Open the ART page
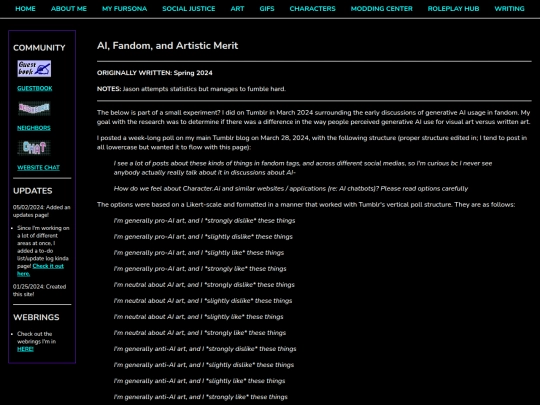The height and width of the screenshot is (405, 540). coord(237,9)
